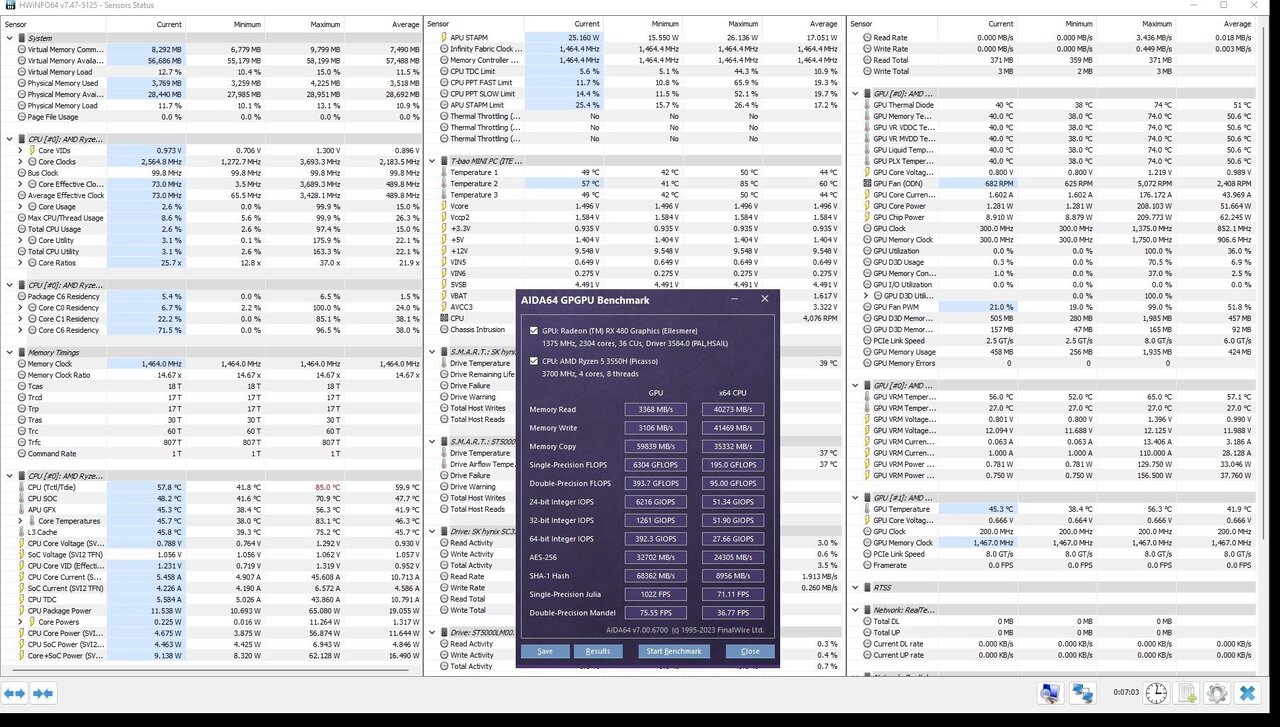Click Save in AIDA64 benchmark dialog
Screen dimensions: 1280x727
coord(545,651)
